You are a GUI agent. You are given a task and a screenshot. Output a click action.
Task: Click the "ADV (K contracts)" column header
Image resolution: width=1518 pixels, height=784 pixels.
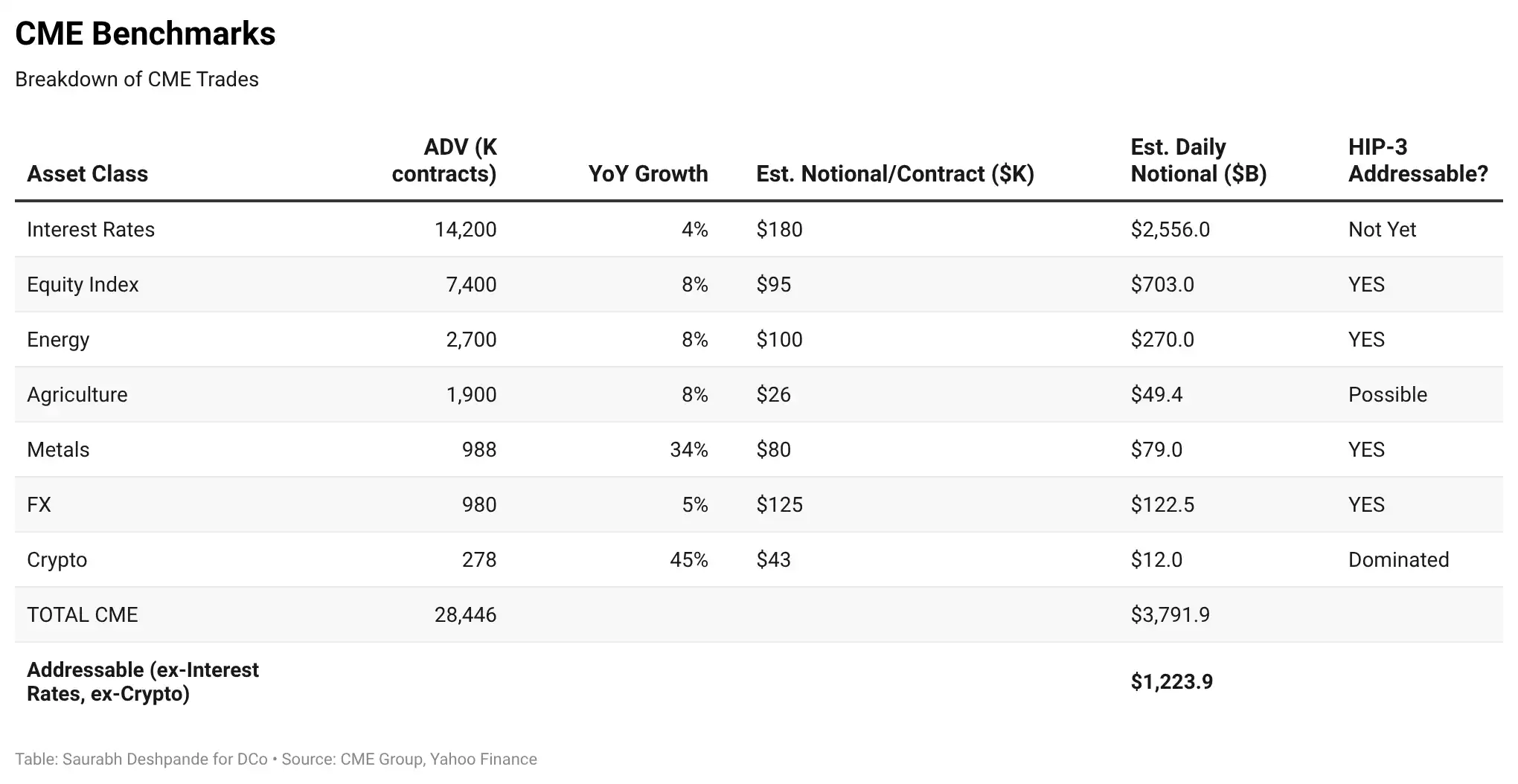point(444,161)
